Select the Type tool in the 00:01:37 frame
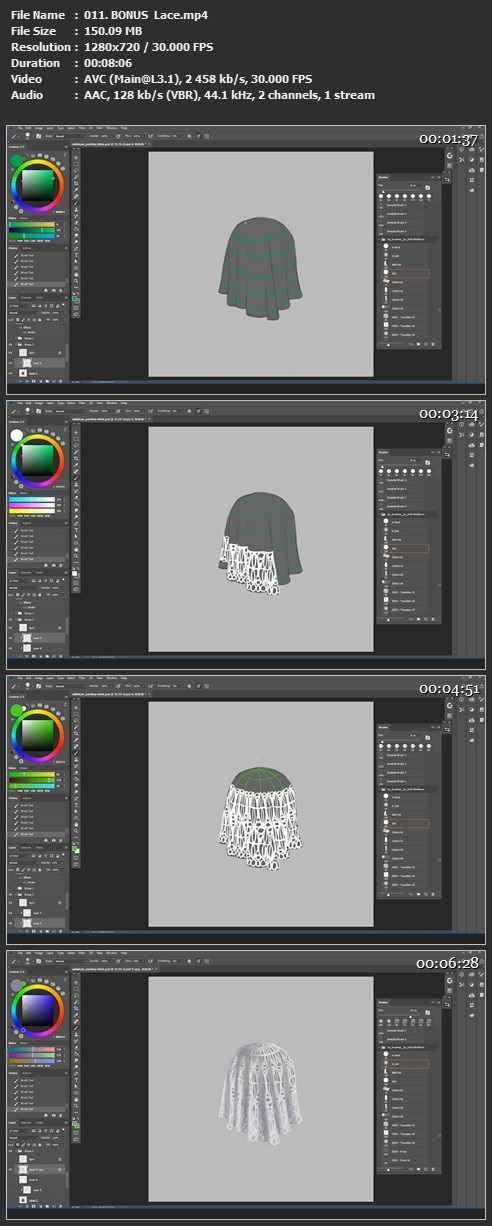This screenshot has width=492, height=1226. [x=76, y=255]
